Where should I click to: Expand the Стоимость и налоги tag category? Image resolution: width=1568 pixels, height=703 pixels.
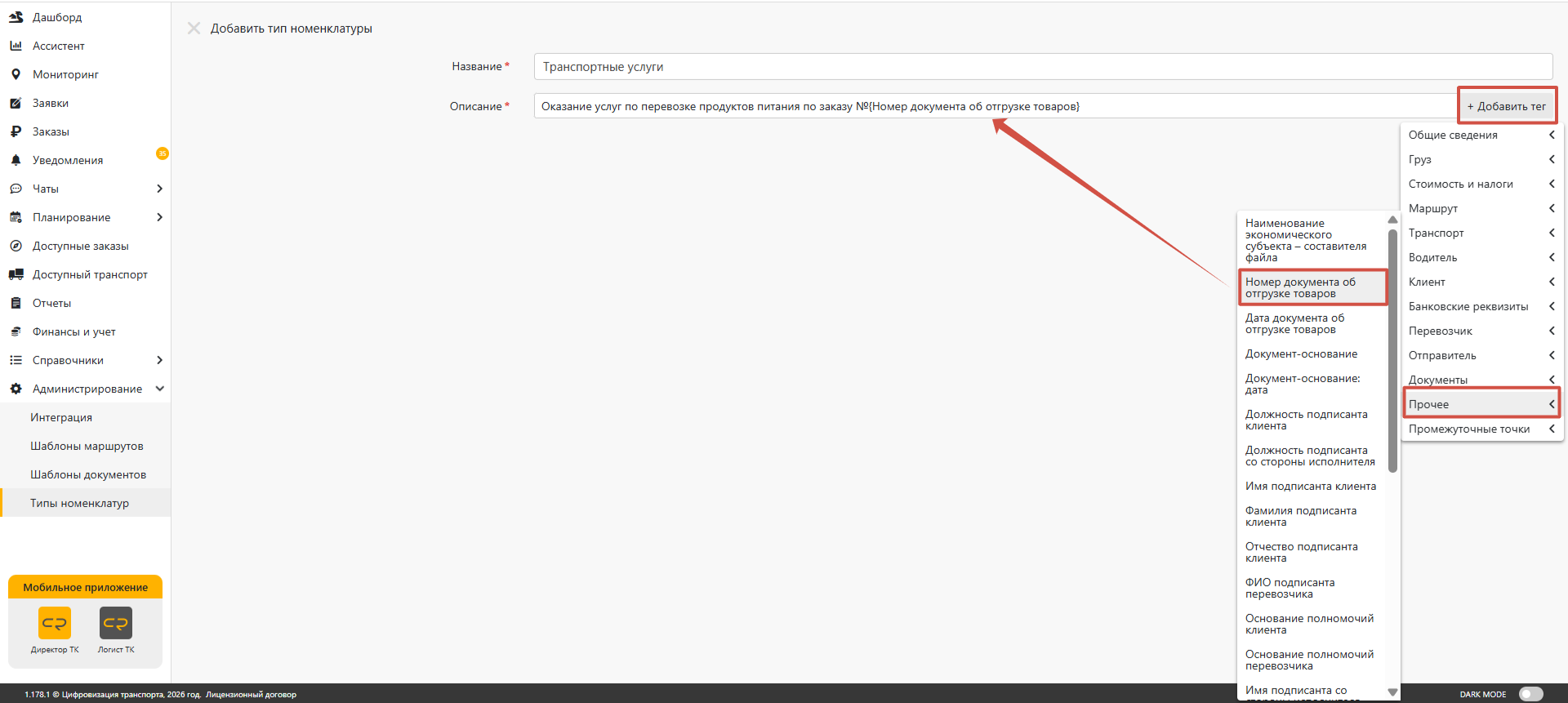[1482, 184]
